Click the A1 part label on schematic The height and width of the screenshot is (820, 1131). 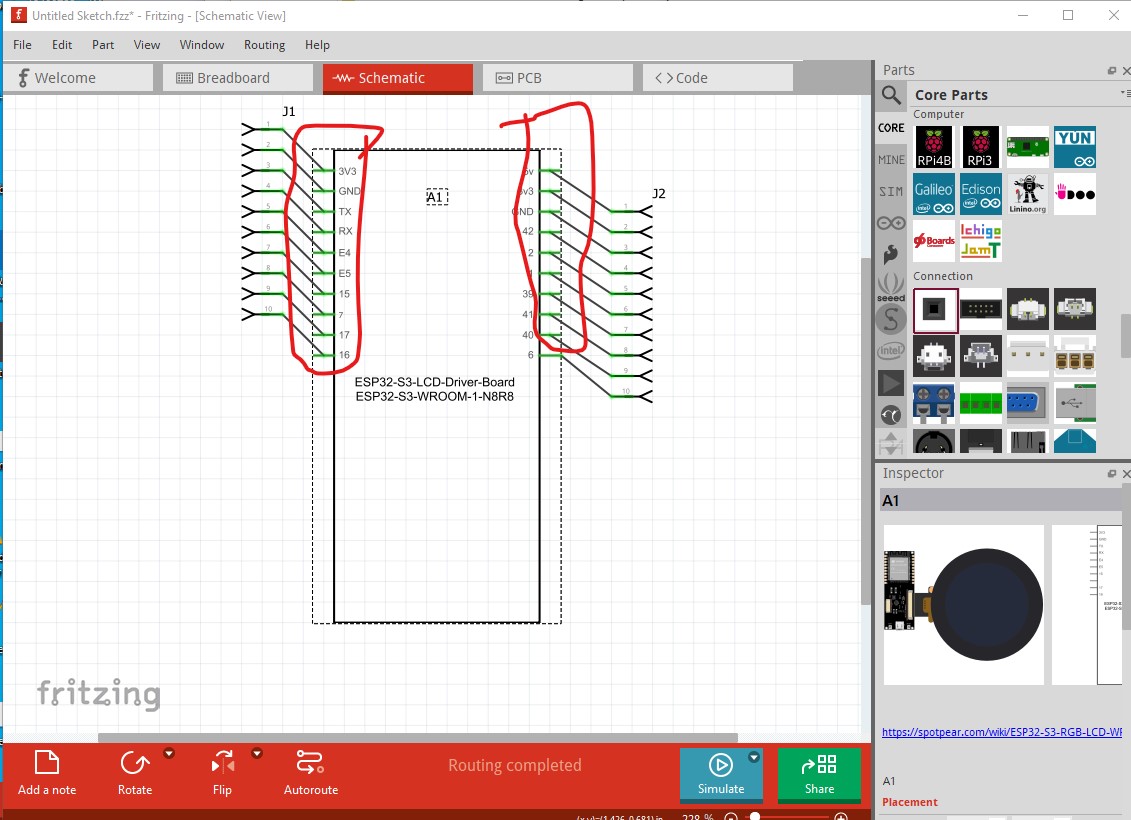436,197
